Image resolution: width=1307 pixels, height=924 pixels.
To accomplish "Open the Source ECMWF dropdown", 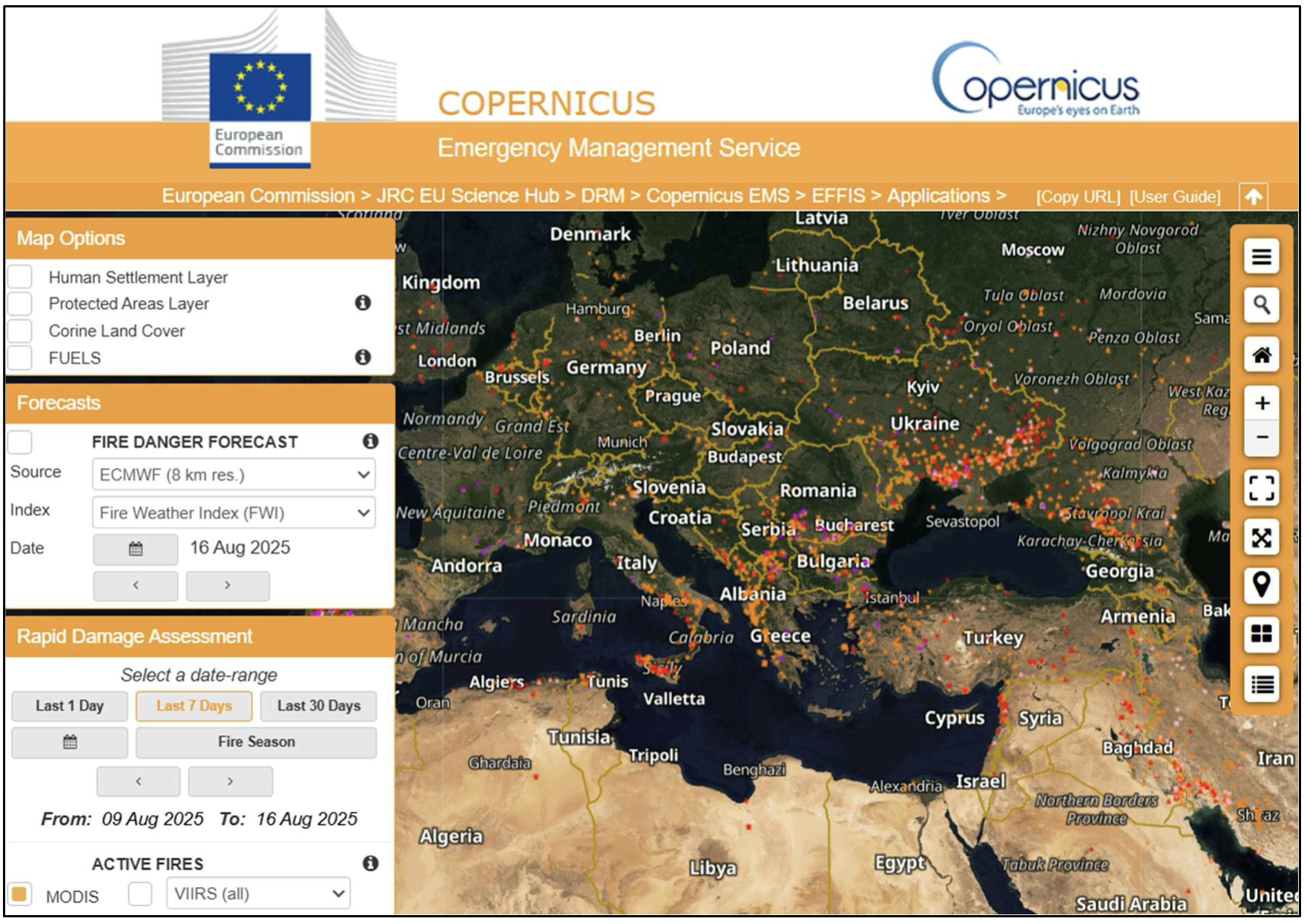I will tap(234, 475).
